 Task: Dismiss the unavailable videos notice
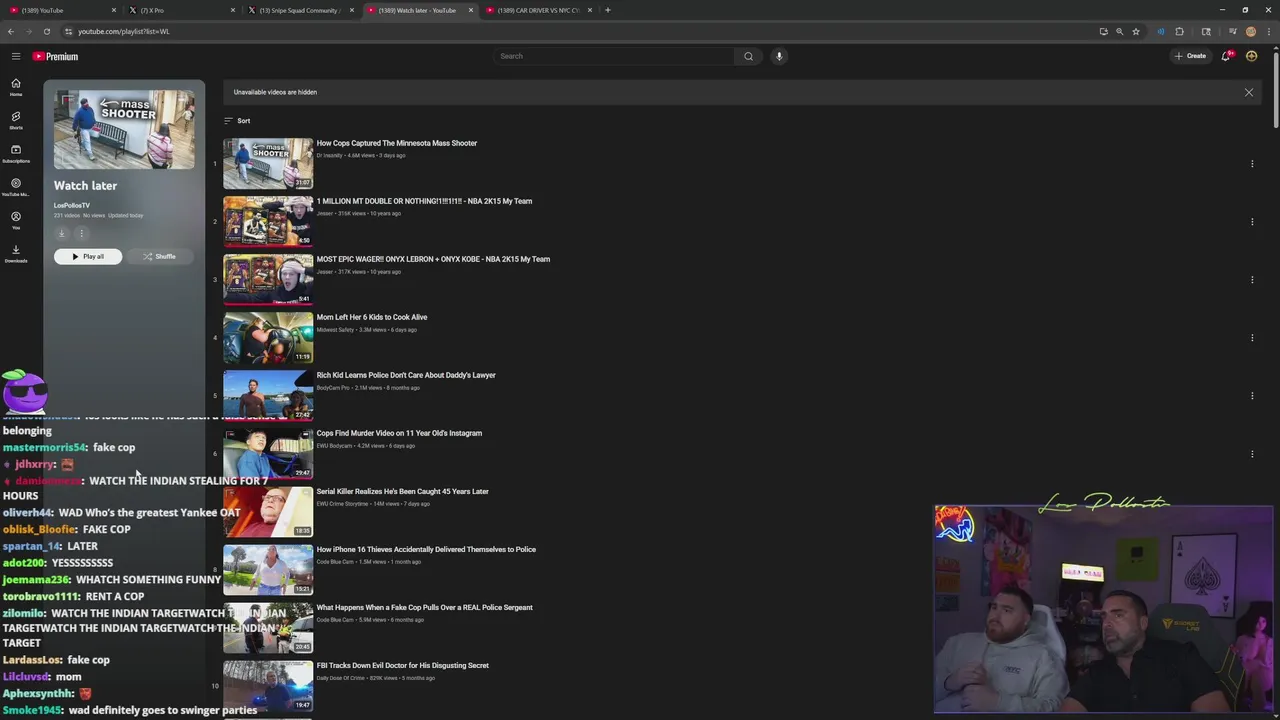coord(1248,92)
